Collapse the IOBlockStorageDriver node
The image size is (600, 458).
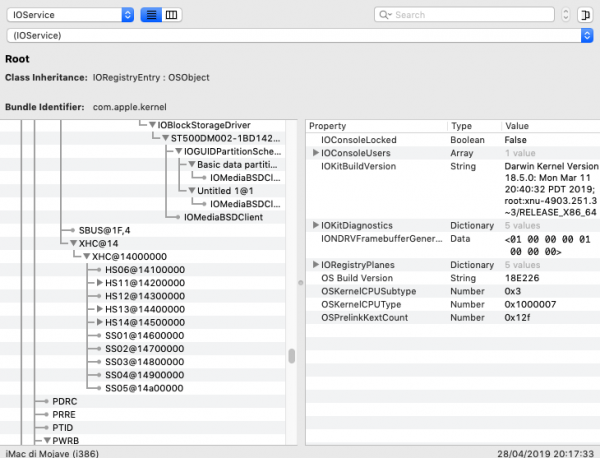(x=151, y=124)
